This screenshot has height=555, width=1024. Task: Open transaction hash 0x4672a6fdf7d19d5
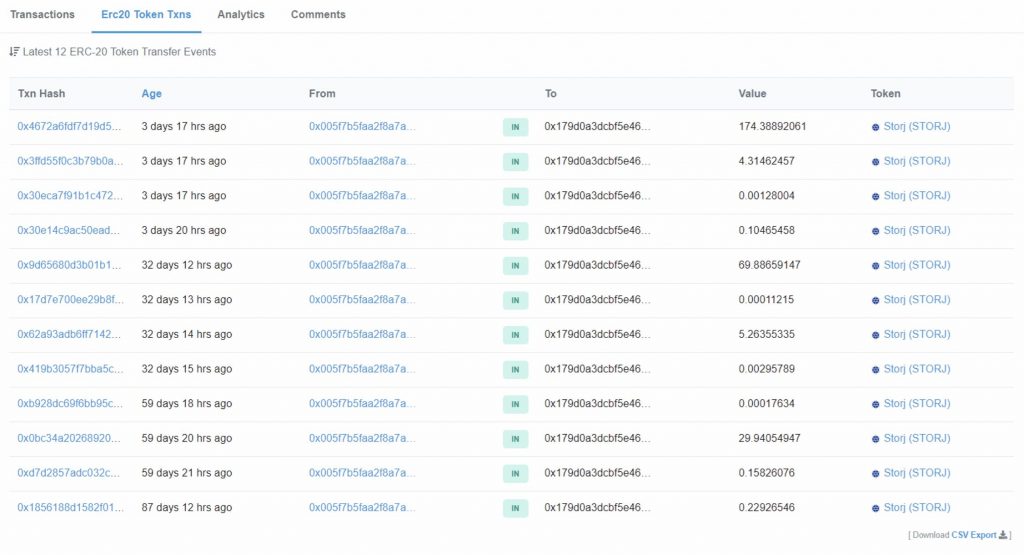point(70,127)
